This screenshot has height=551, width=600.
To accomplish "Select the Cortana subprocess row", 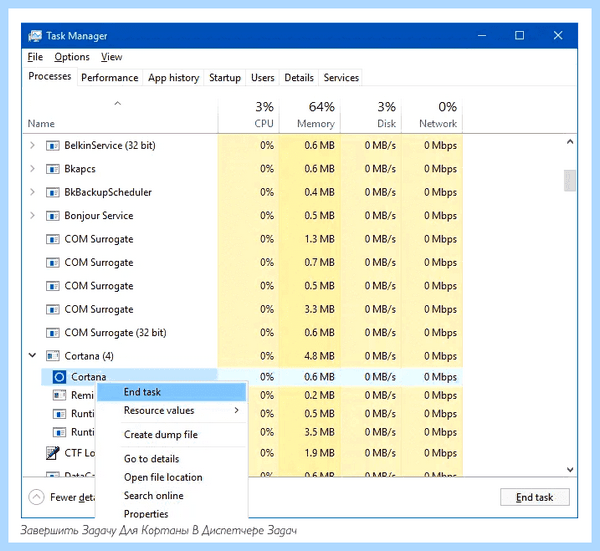I will coord(252,377).
